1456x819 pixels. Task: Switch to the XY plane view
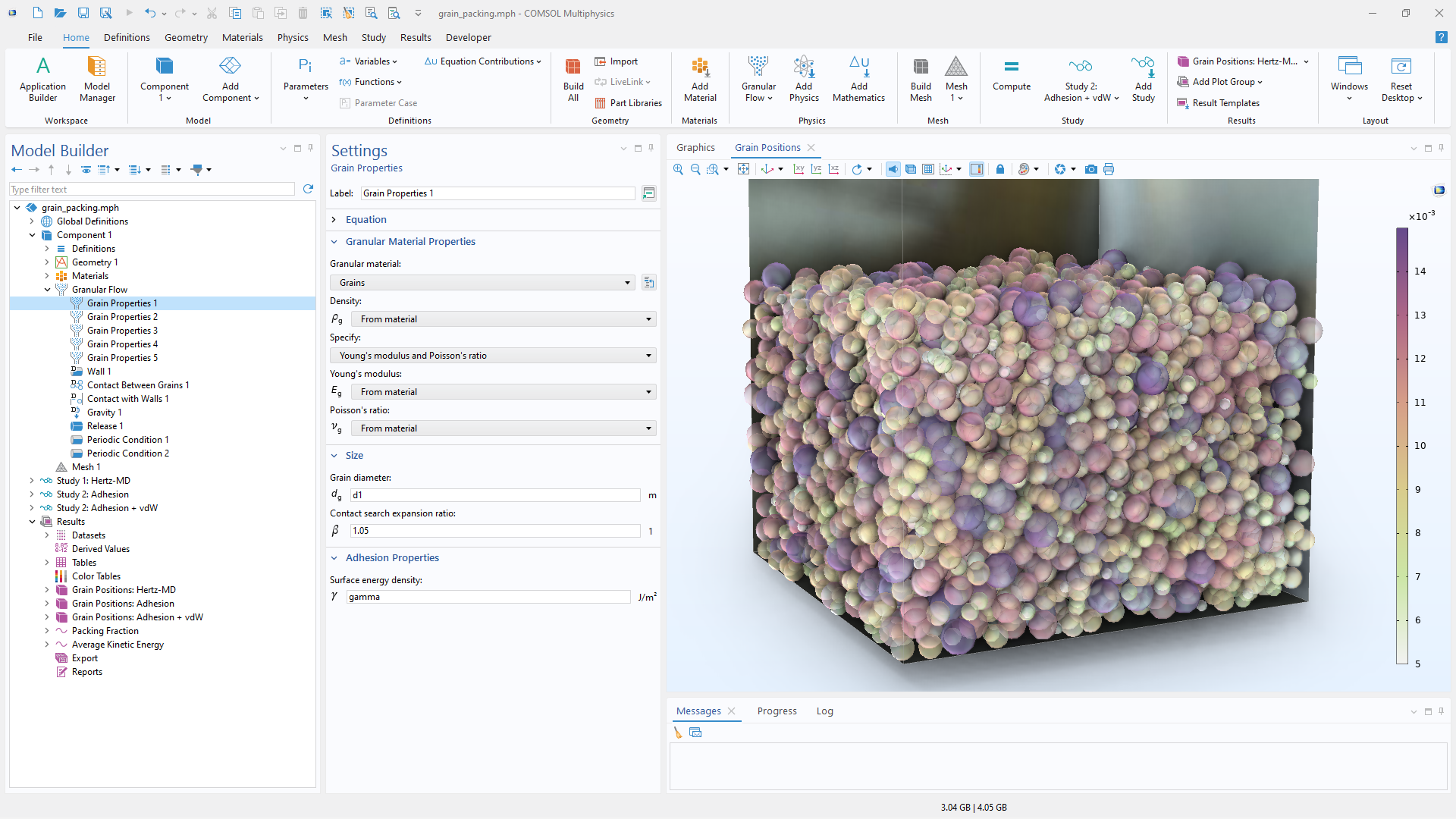[x=799, y=169]
